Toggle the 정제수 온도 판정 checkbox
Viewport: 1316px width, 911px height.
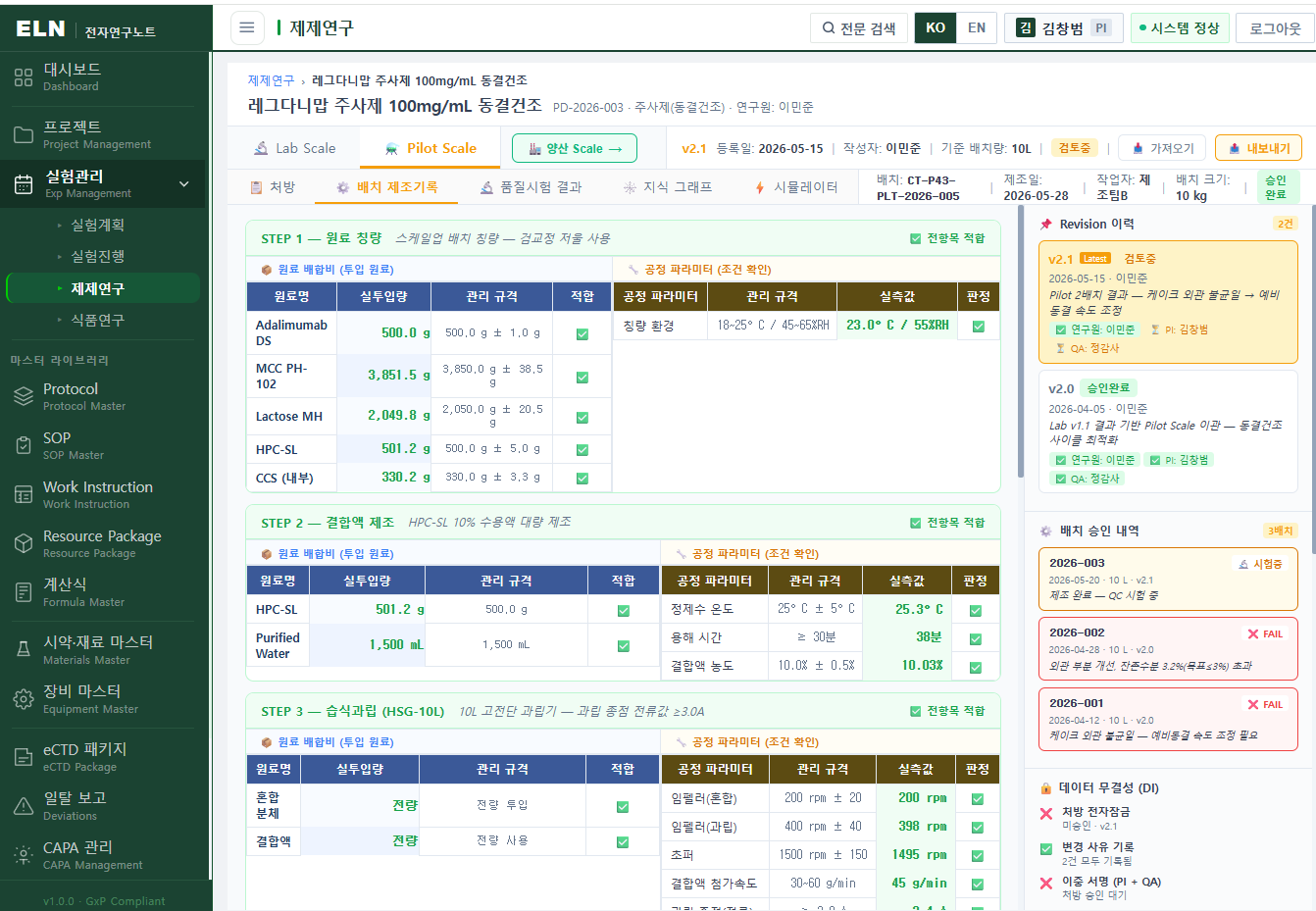pyautogui.click(x=976, y=611)
